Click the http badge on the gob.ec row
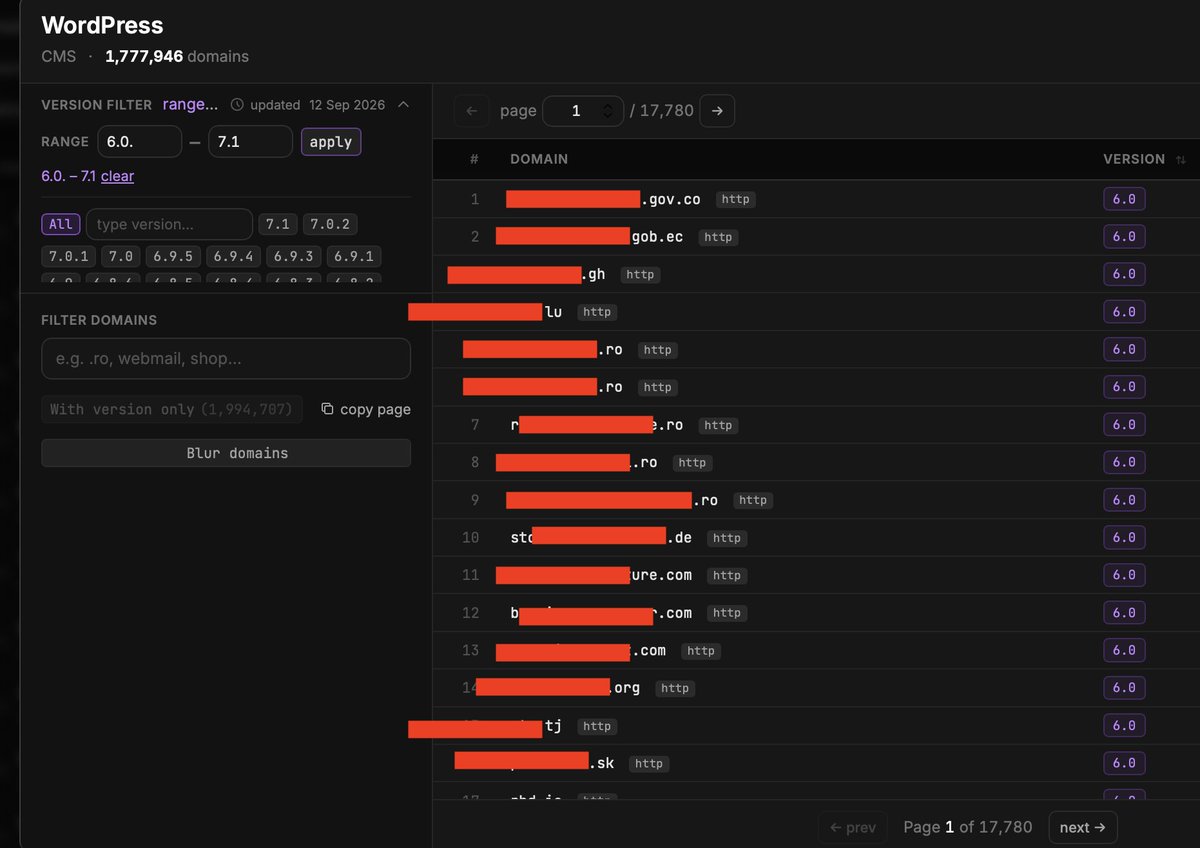The width and height of the screenshot is (1200, 848). 718,237
